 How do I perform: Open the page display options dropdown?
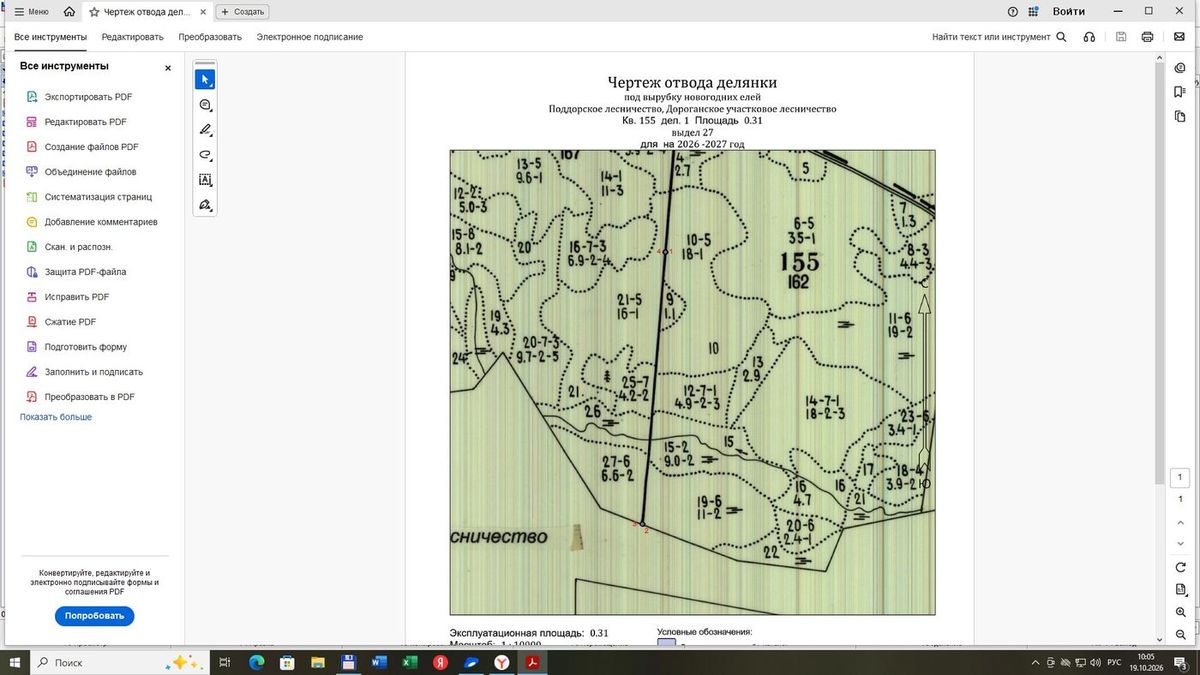click(1181, 590)
